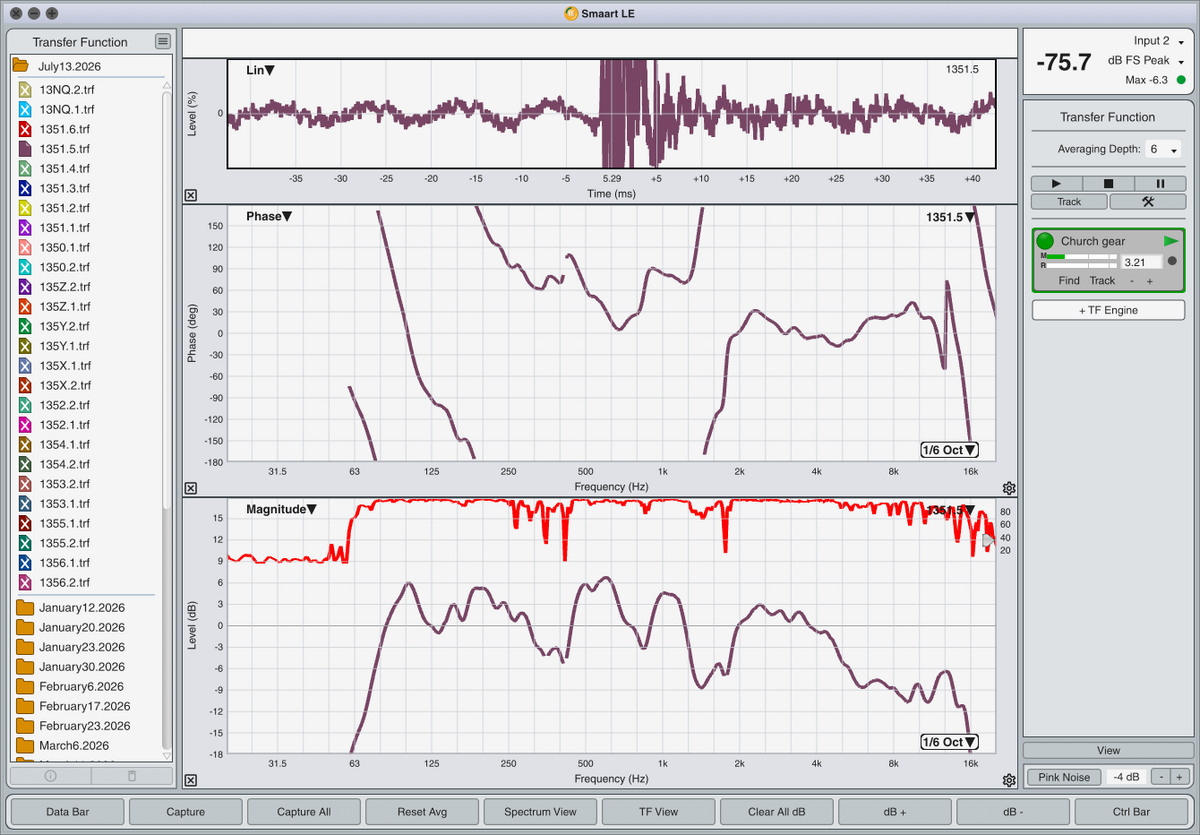This screenshot has height=835, width=1200.
Task: Toggle visibility of trace 1351.6.trf
Action: click(x=26, y=129)
